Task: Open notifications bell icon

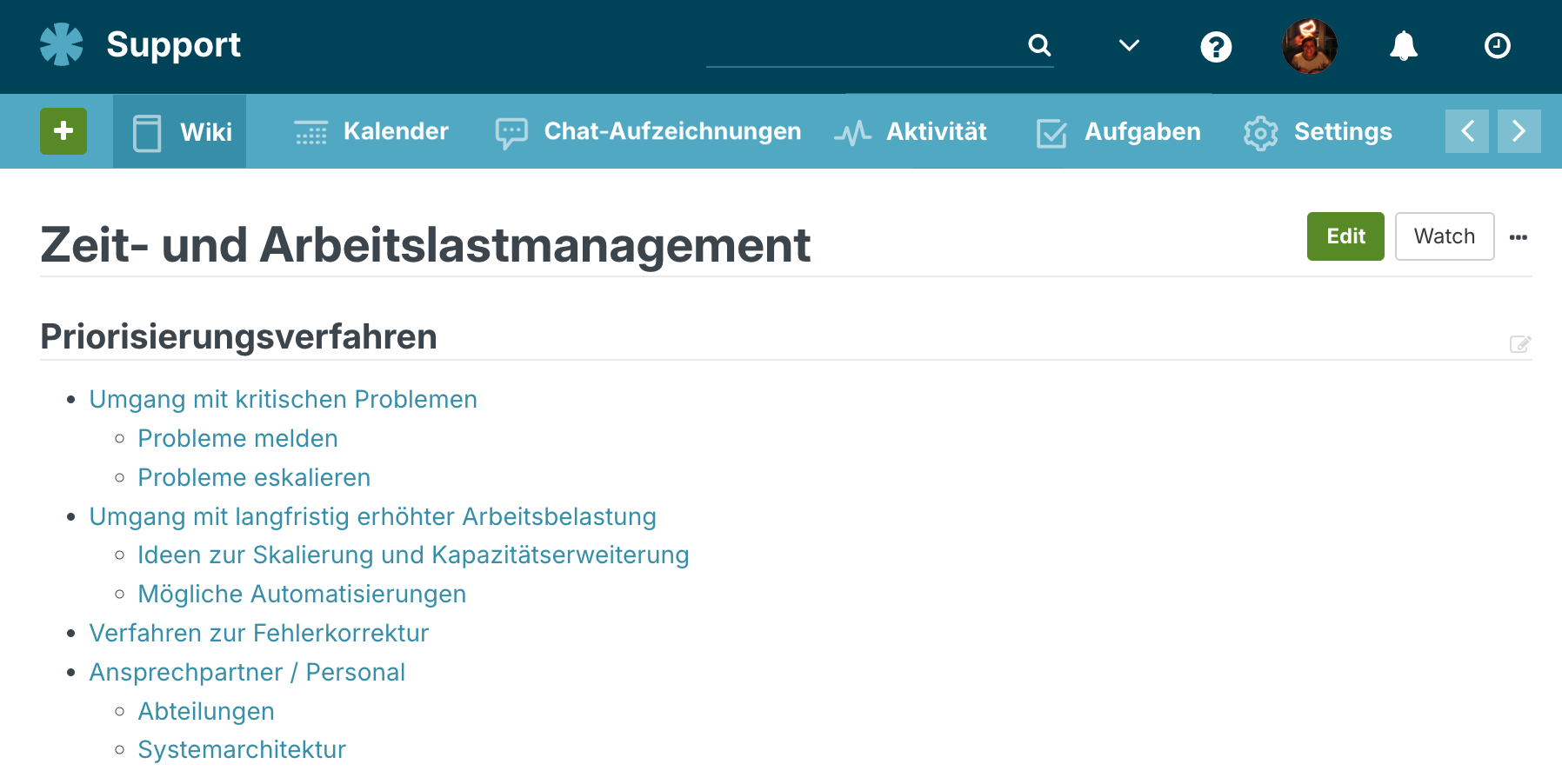Action: click(x=1404, y=45)
